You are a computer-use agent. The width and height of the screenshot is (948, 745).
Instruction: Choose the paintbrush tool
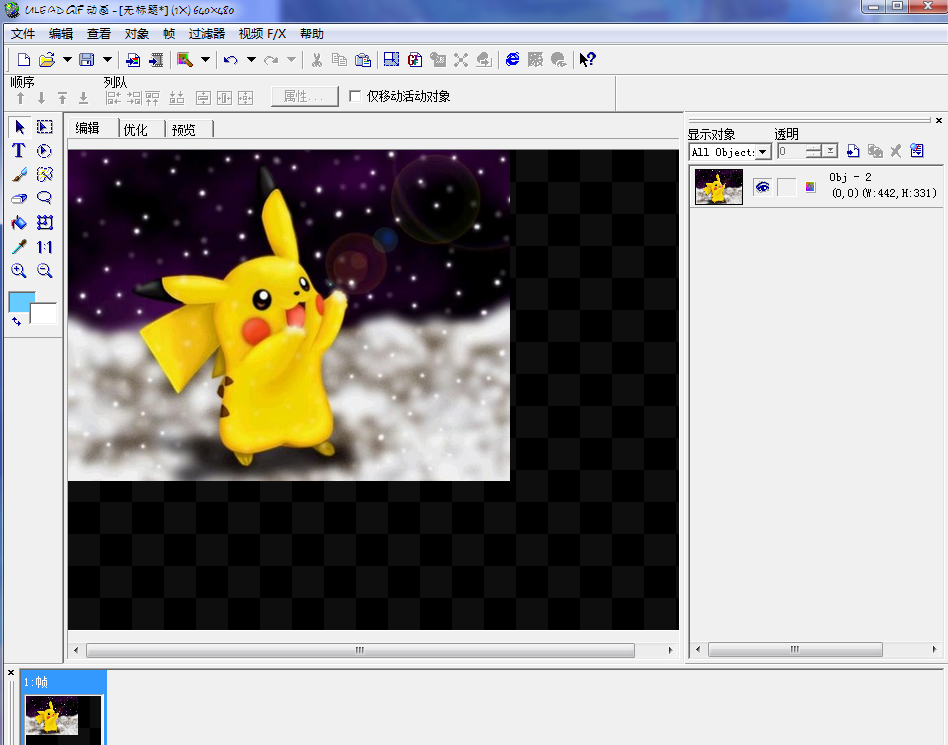tap(19, 175)
